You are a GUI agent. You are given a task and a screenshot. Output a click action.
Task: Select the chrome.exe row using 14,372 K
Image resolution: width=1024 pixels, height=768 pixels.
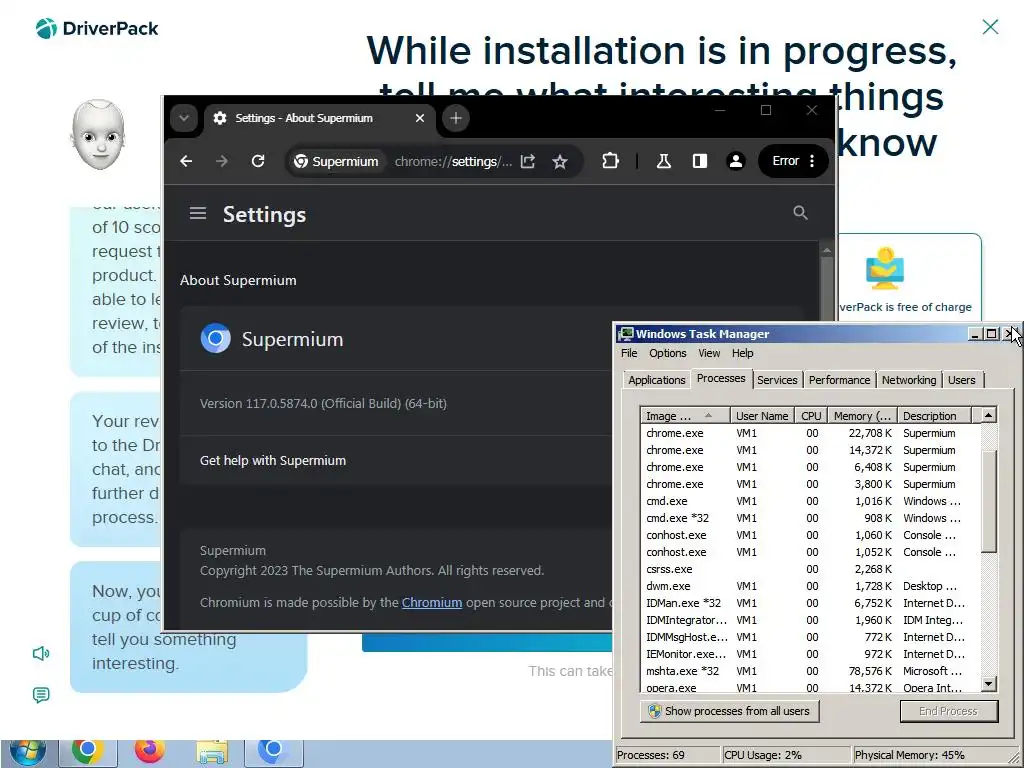[x=810, y=450]
